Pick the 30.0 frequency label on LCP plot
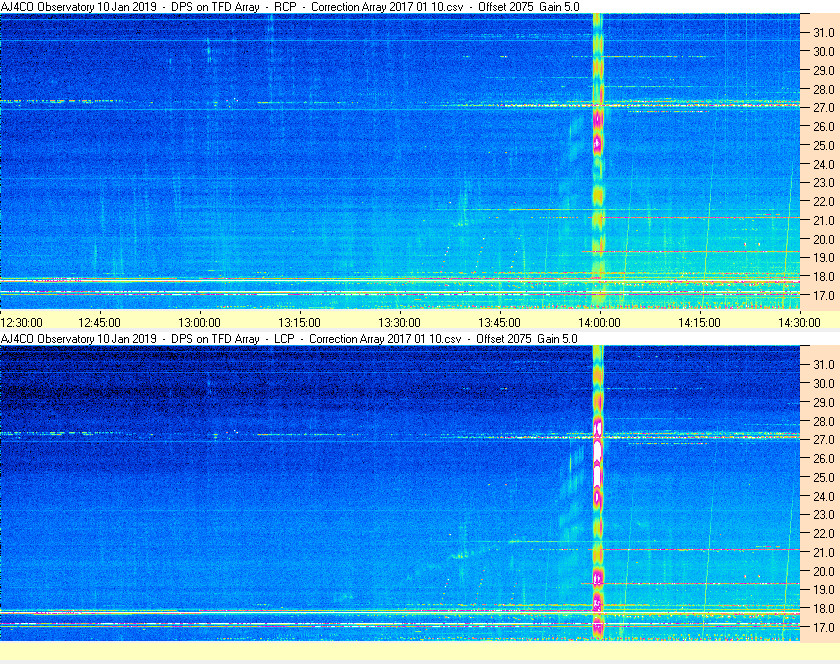This screenshot has width=840, height=664. 824,383
